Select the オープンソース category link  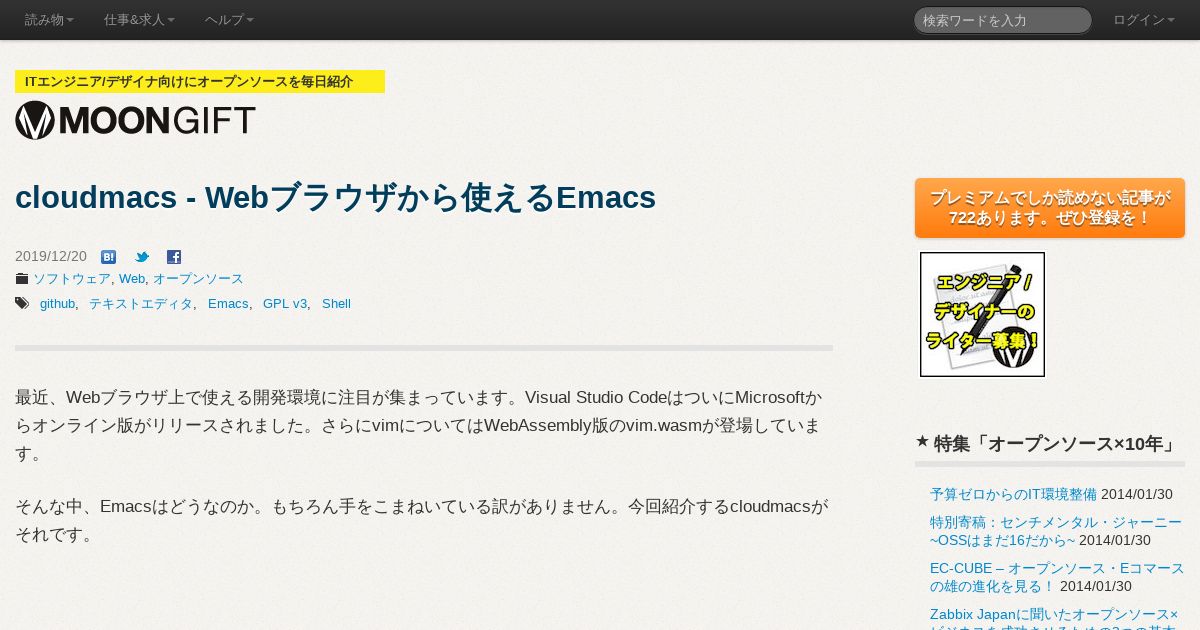[198, 279]
